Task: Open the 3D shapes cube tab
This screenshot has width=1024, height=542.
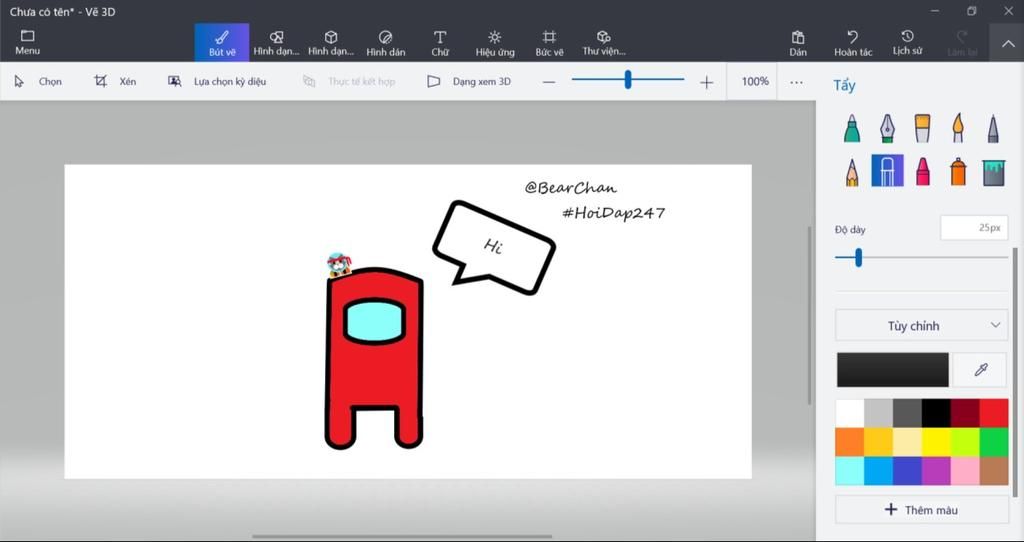Action: point(331,42)
